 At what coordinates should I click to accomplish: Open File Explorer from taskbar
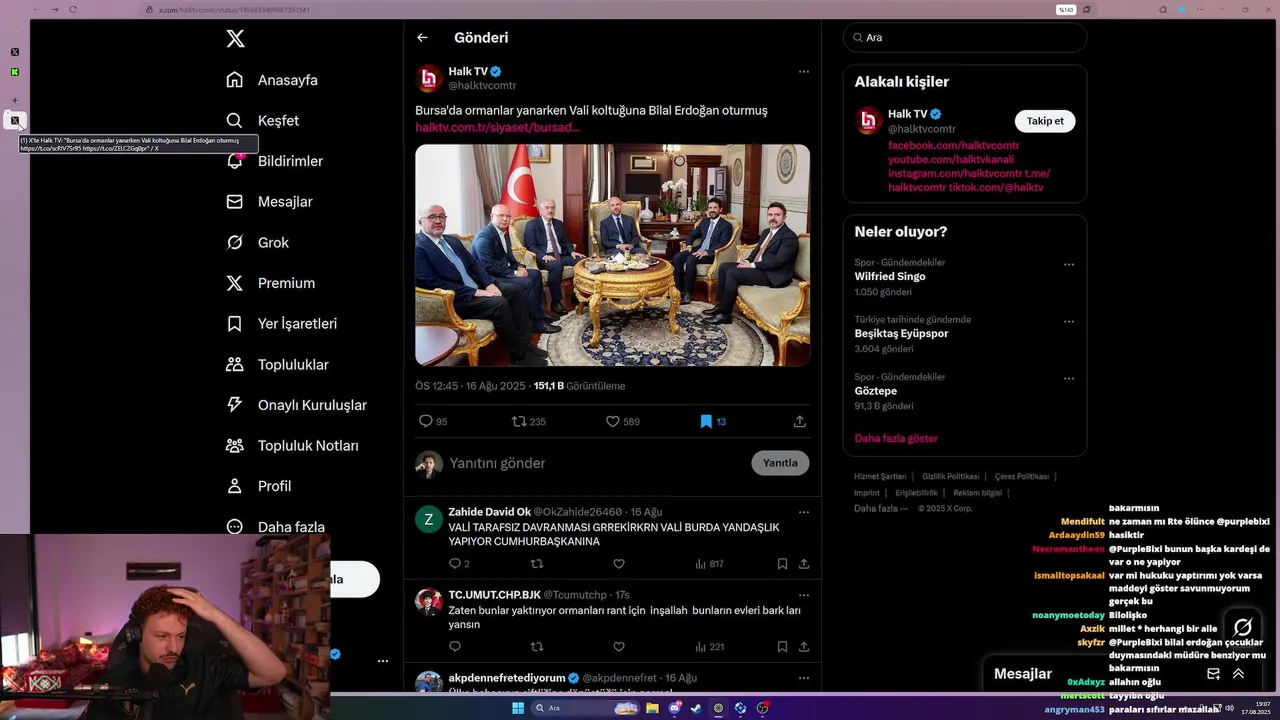pyautogui.click(x=652, y=708)
